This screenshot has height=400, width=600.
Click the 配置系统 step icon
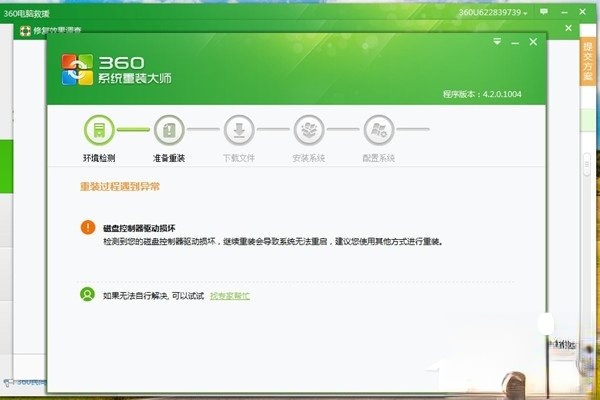[x=379, y=130]
